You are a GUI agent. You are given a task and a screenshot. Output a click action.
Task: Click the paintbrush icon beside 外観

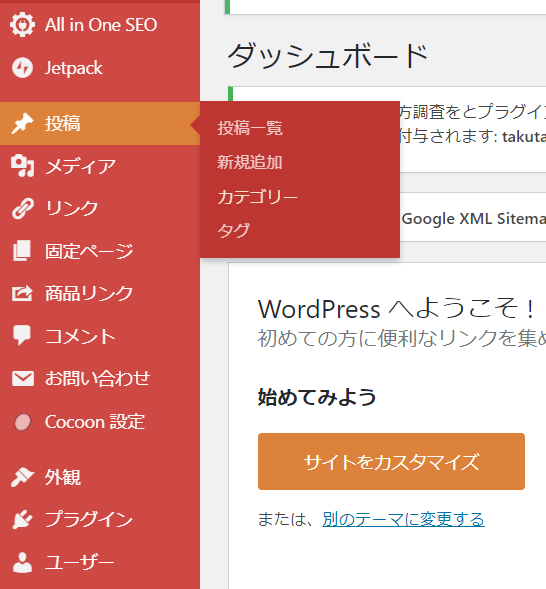[23, 477]
